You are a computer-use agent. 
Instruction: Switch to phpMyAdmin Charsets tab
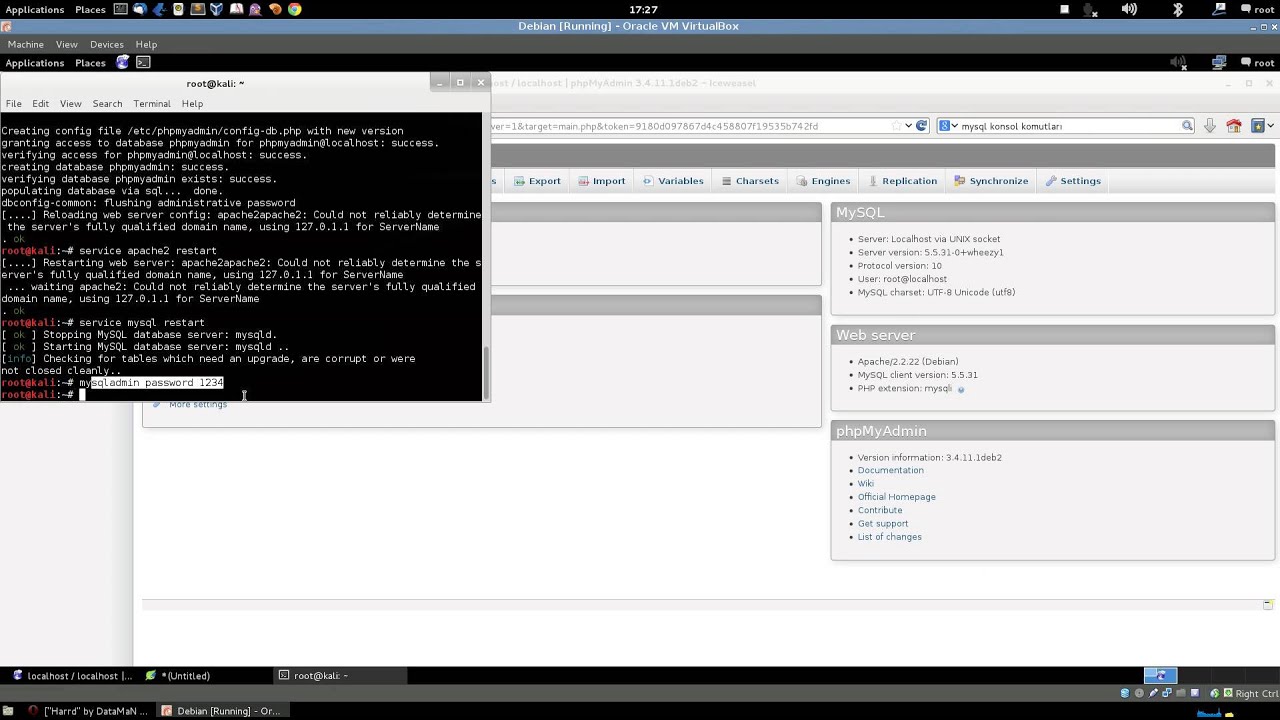pyautogui.click(x=749, y=181)
